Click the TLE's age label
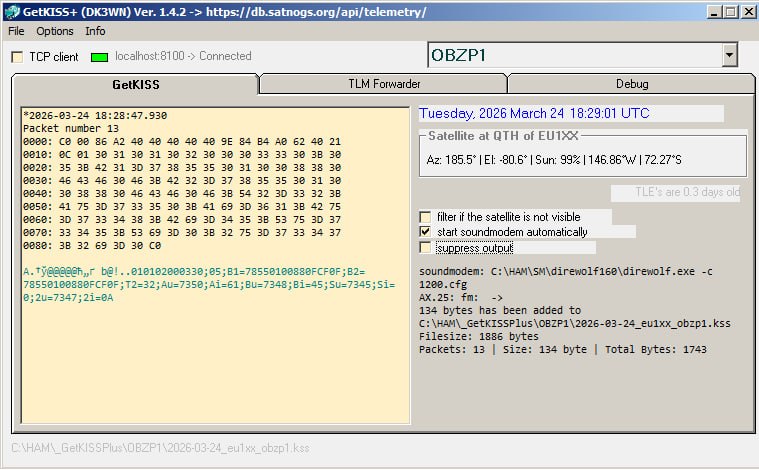This screenshot has width=759, height=470. (676, 193)
